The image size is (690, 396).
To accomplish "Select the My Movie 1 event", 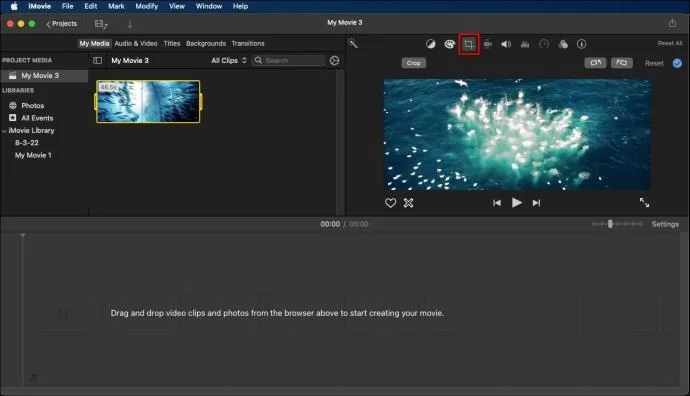I will [x=33, y=155].
